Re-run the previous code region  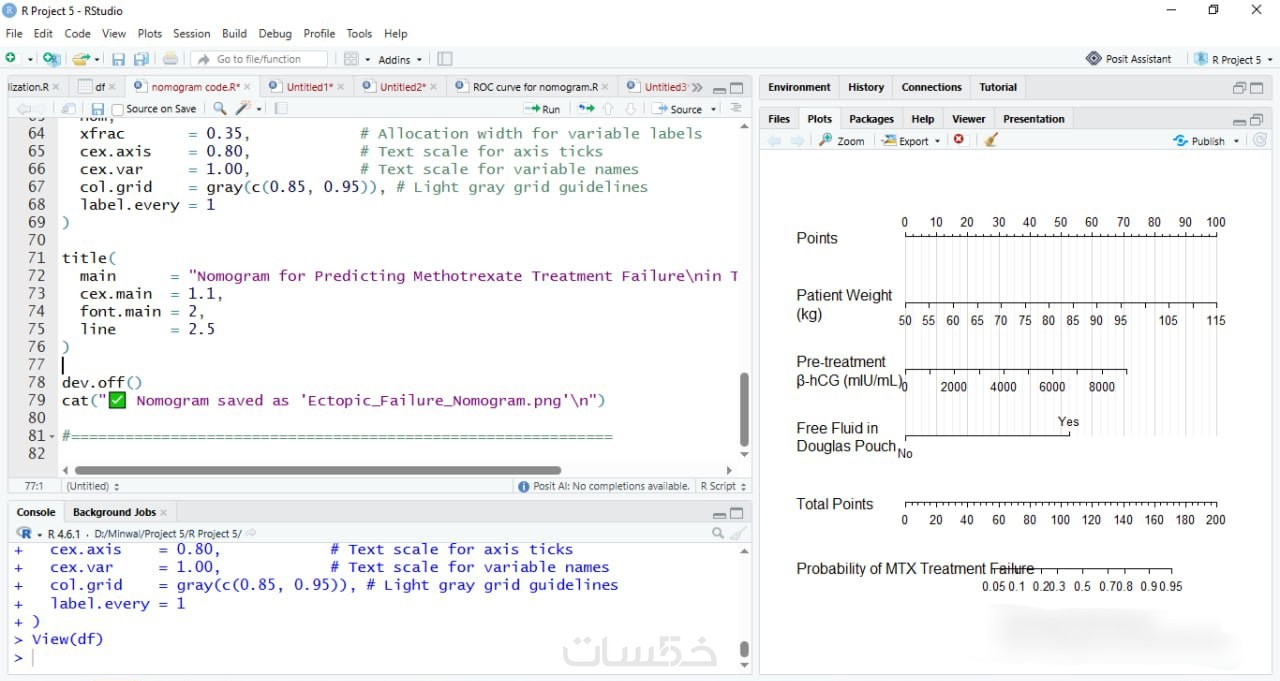coord(585,109)
